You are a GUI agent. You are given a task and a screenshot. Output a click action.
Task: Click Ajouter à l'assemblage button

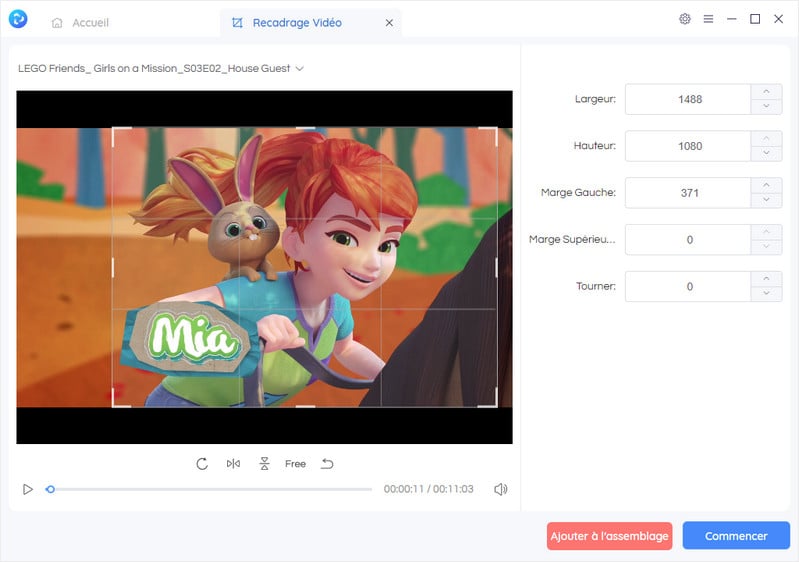pyautogui.click(x=609, y=536)
